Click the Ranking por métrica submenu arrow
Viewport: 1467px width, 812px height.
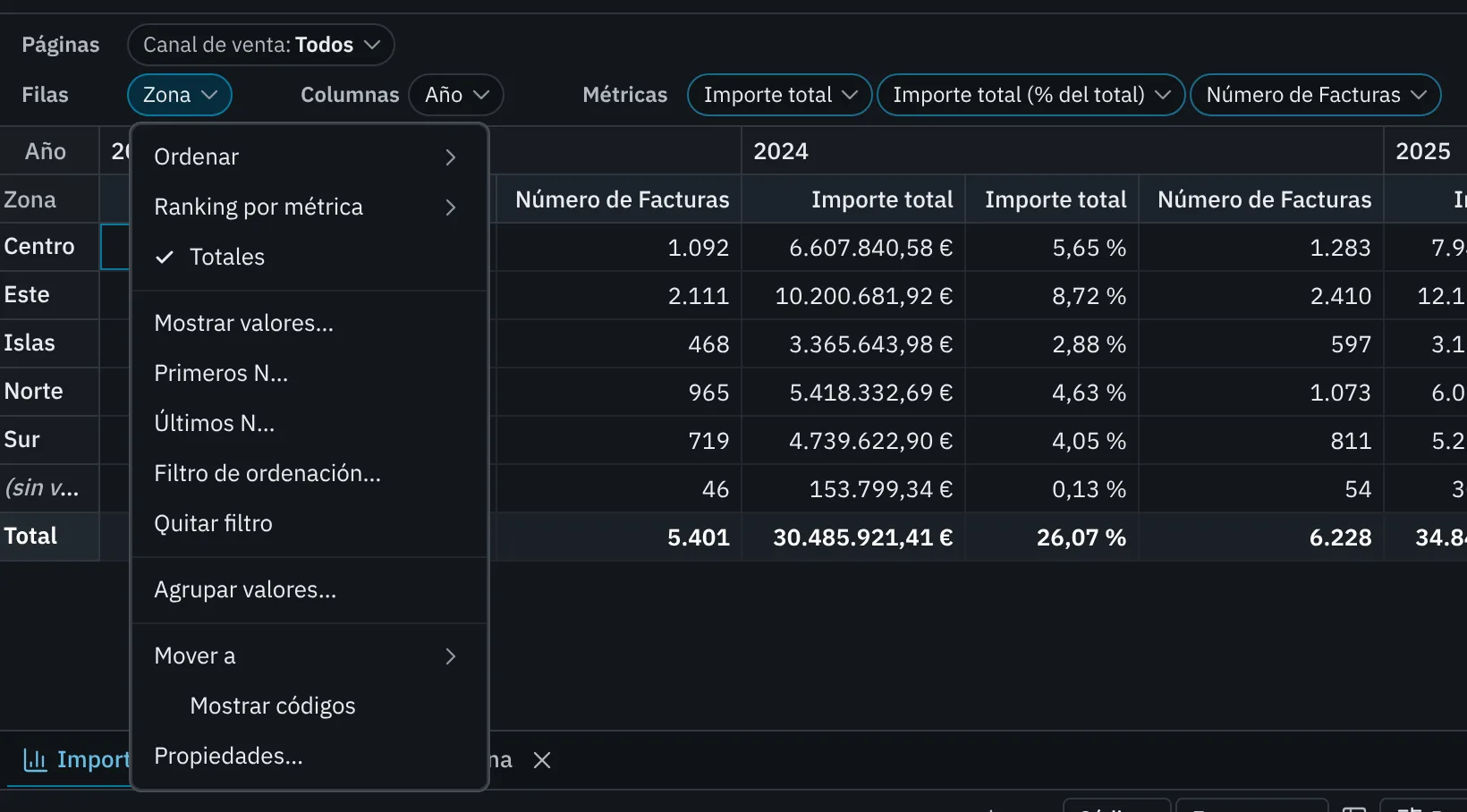point(451,207)
